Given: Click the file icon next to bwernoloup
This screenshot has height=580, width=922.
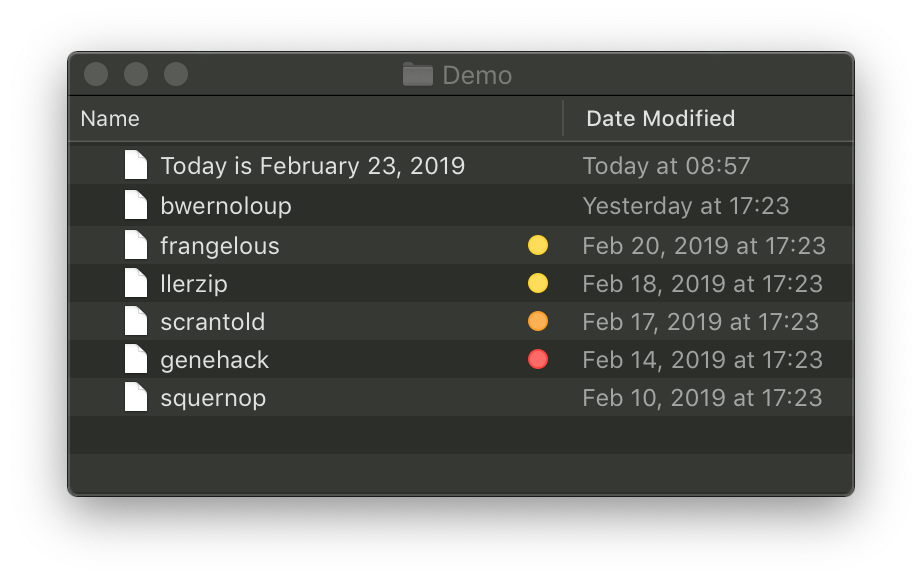Looking at the screenshot, I should [x=136, y=206].
